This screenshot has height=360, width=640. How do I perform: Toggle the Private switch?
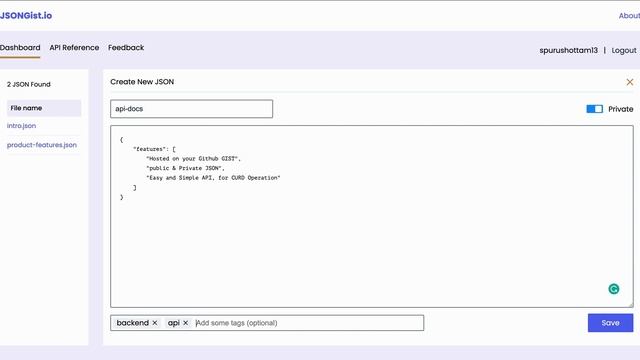[594, 109]
